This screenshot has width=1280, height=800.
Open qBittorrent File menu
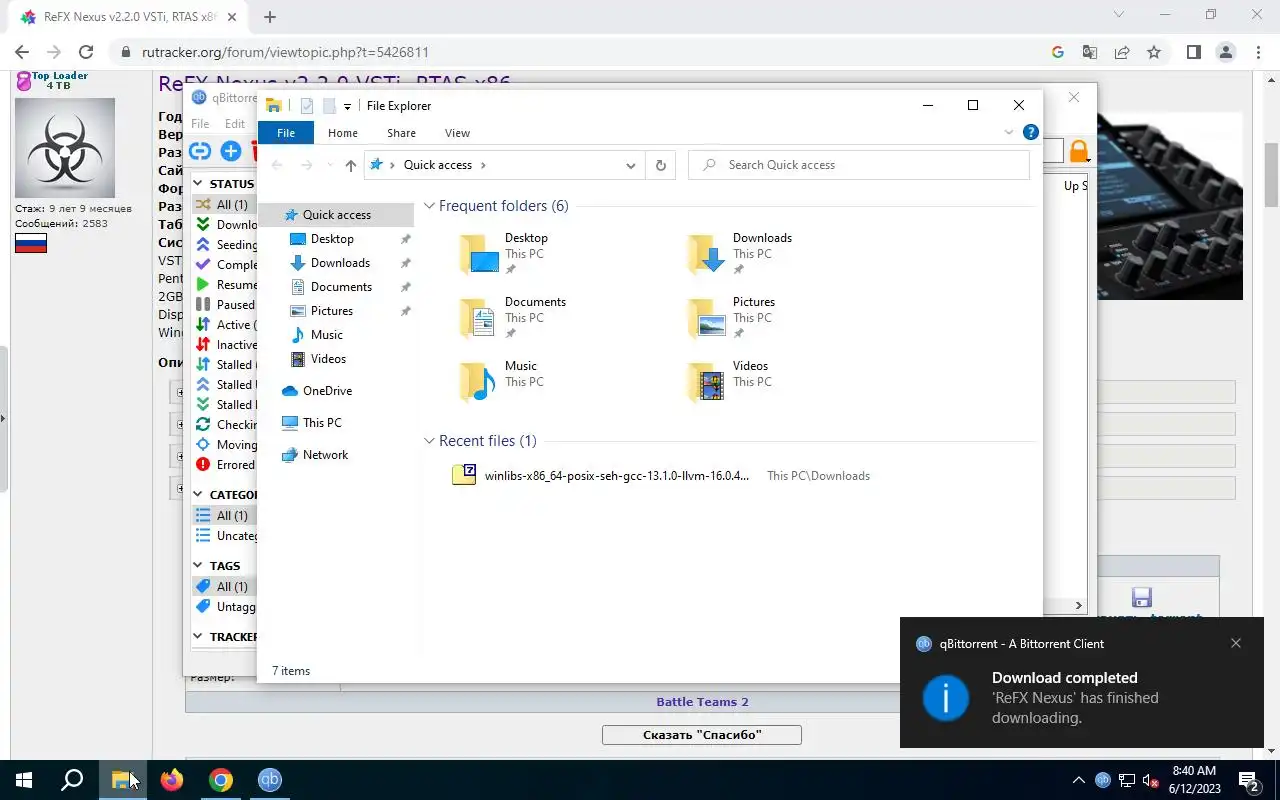click(200, 124)
